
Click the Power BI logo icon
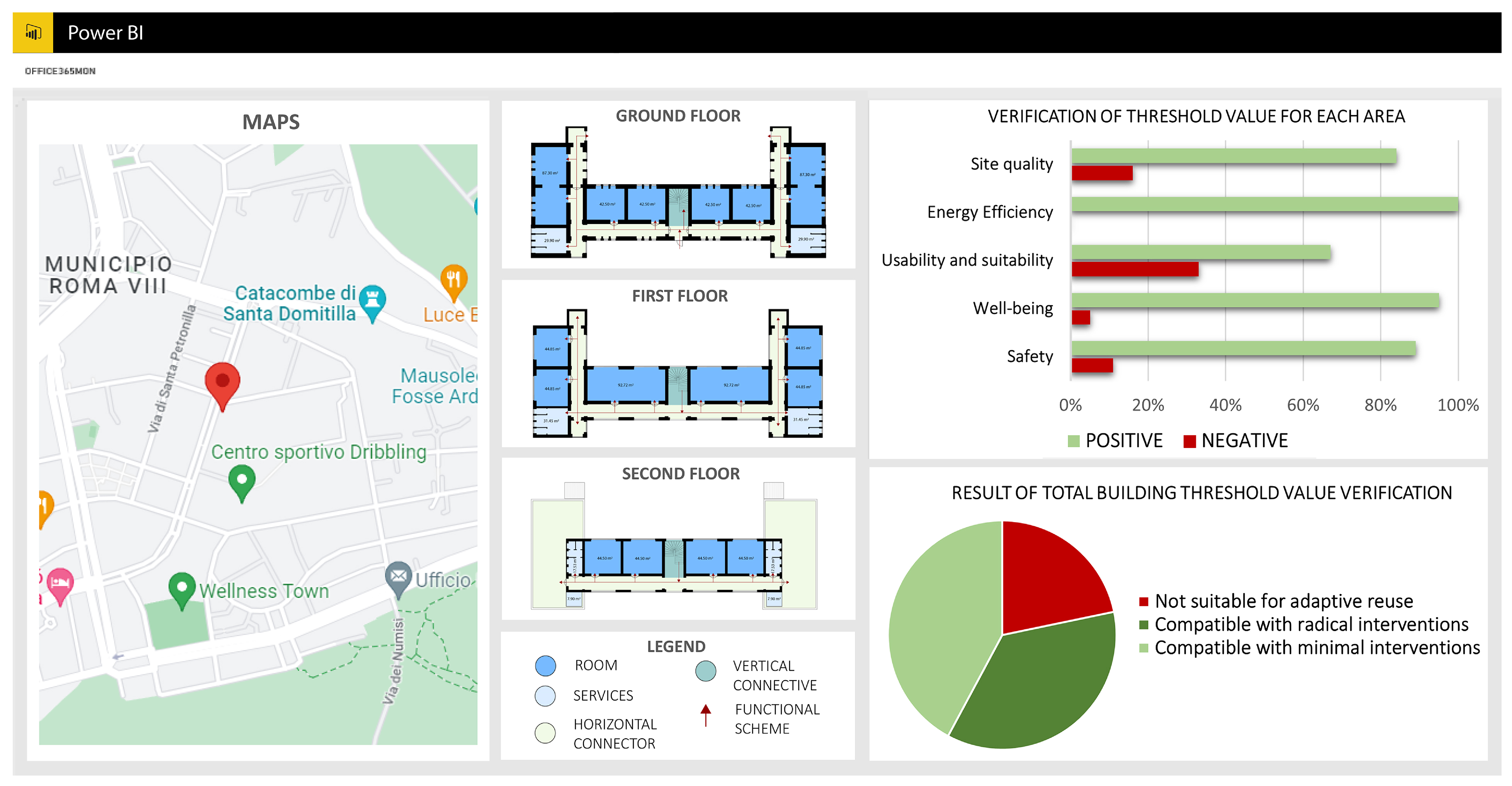(x=33, y=32)
